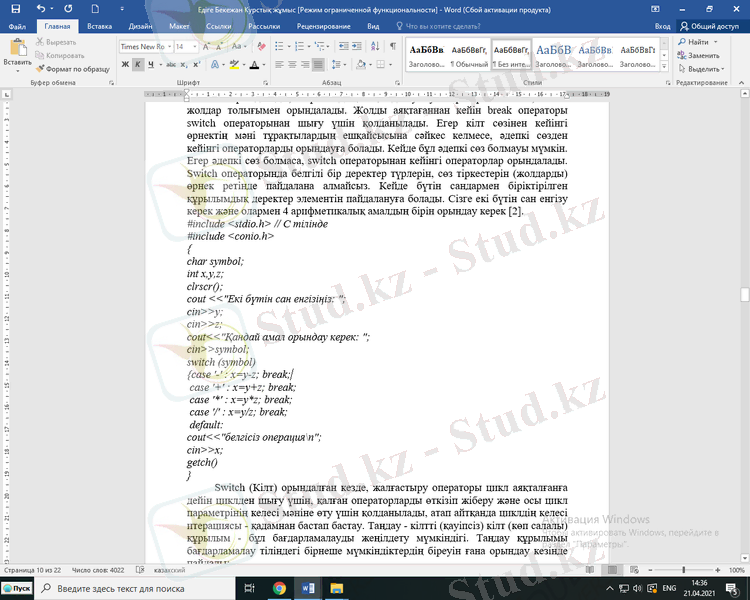Click the zoom slider handle in status bar
The width and height of the screenshot is (750, 600).
click(684, 570)
